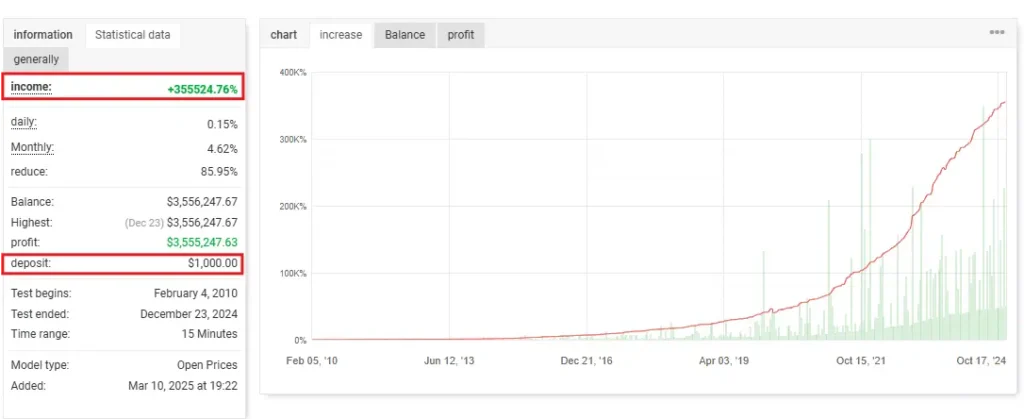The width and height of the screenshot is (1024, 419).
Task: Open the chart options ellipsis menu
Action: pos(996,33)
